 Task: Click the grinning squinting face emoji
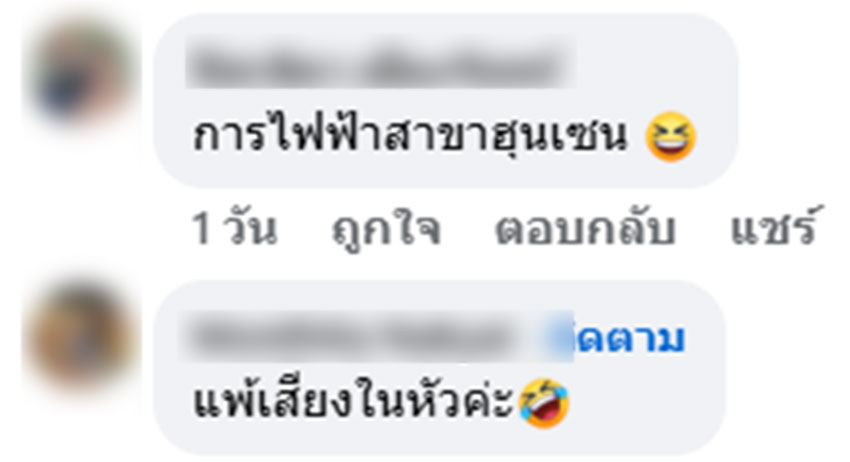(671, 137)
